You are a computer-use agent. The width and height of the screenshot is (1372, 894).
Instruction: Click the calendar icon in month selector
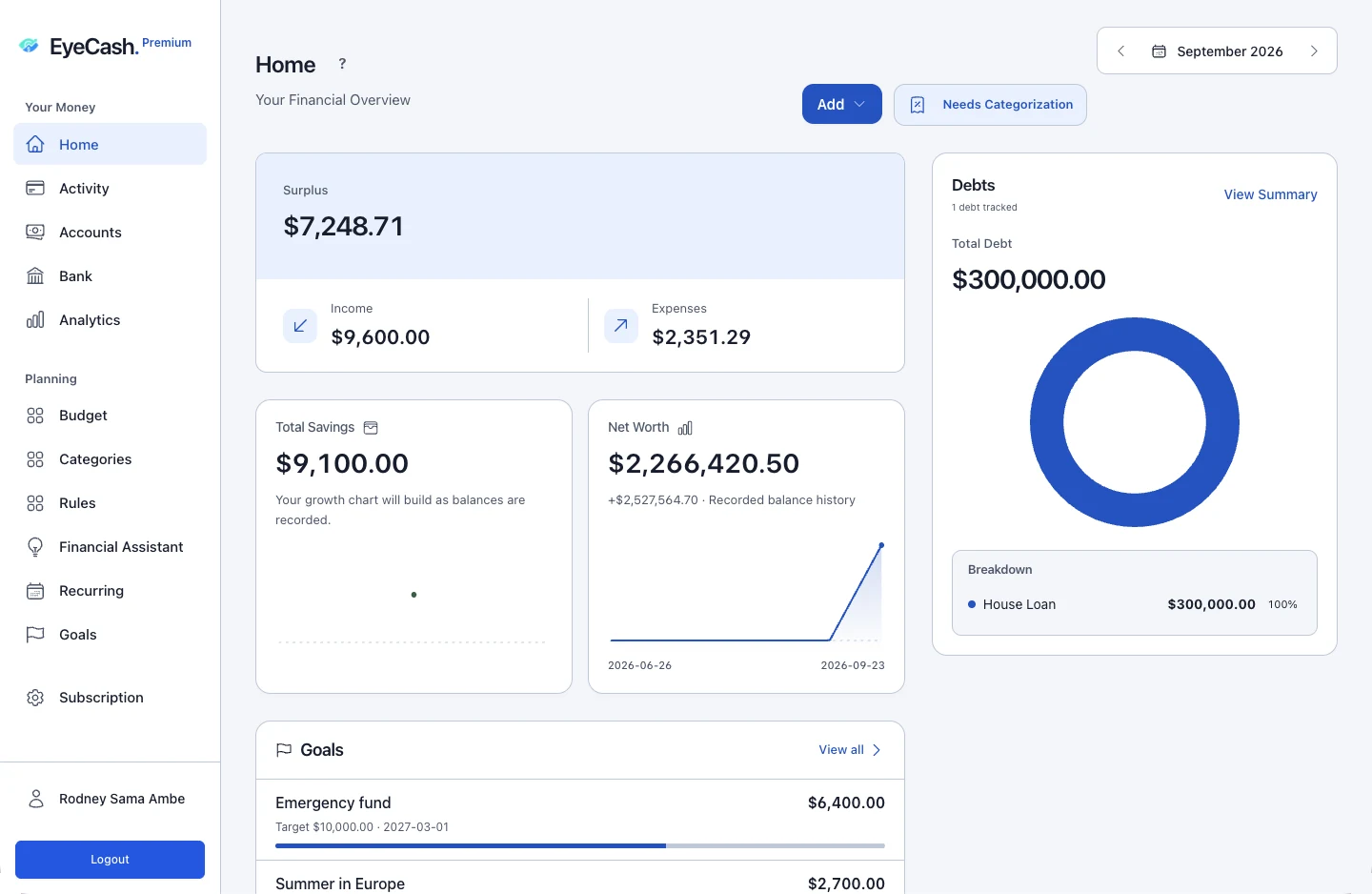pos(1159,51)
